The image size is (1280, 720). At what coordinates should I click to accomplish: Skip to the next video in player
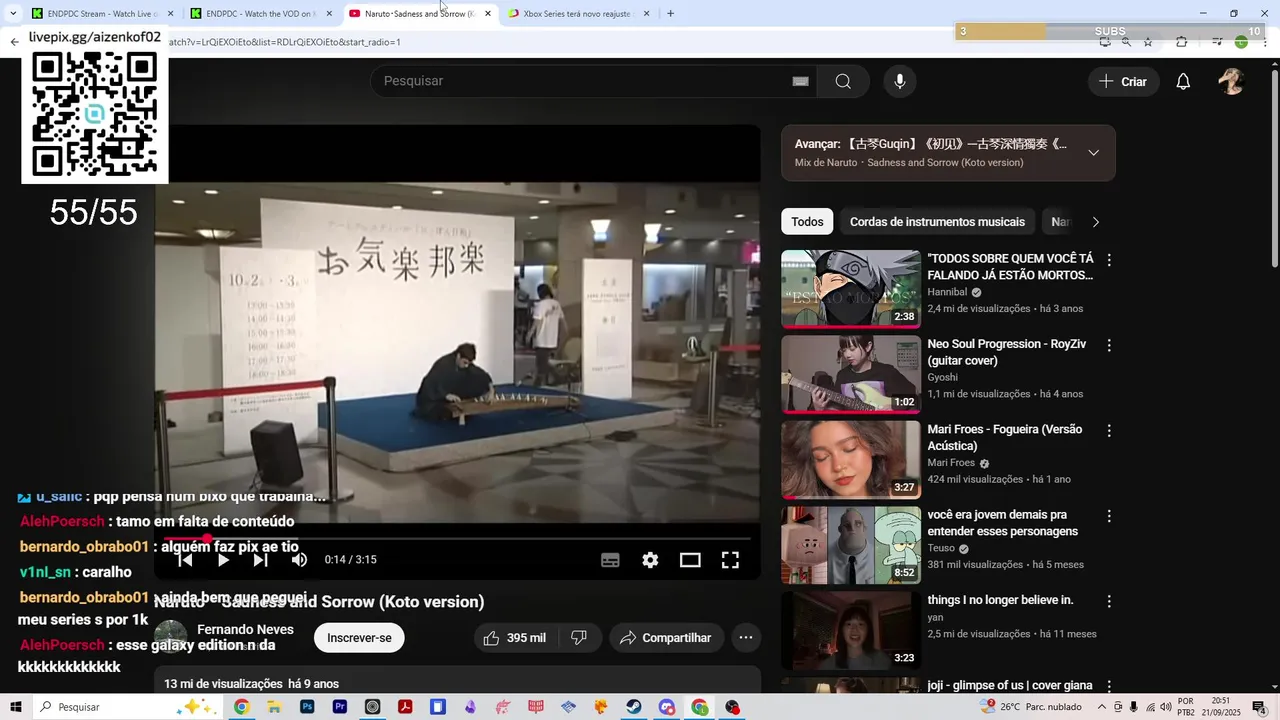click(x=260, y=560)
